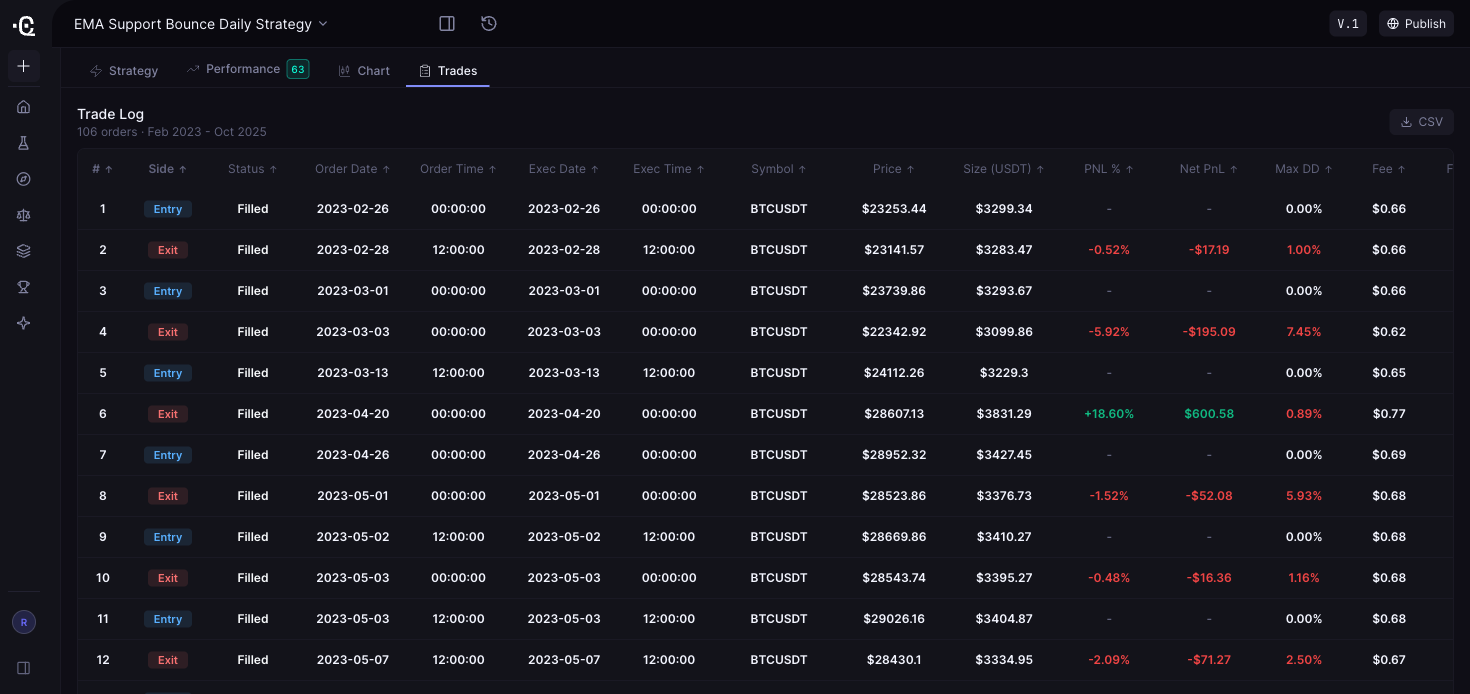Click the app logo icon
Viewport: 1470px width, 694px height.
24,25
